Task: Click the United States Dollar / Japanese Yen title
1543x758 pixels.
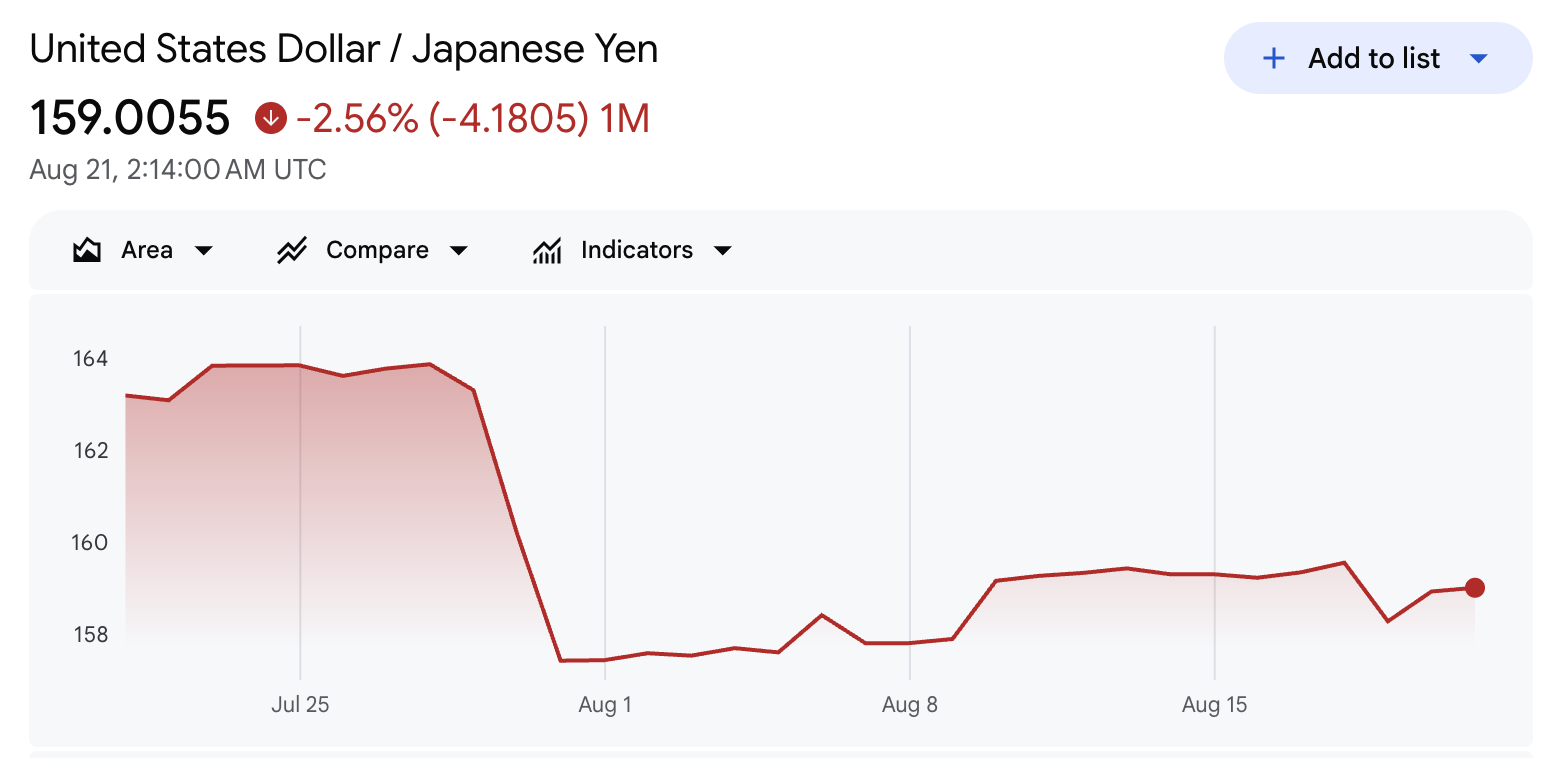Action: (x=344, y=49)
